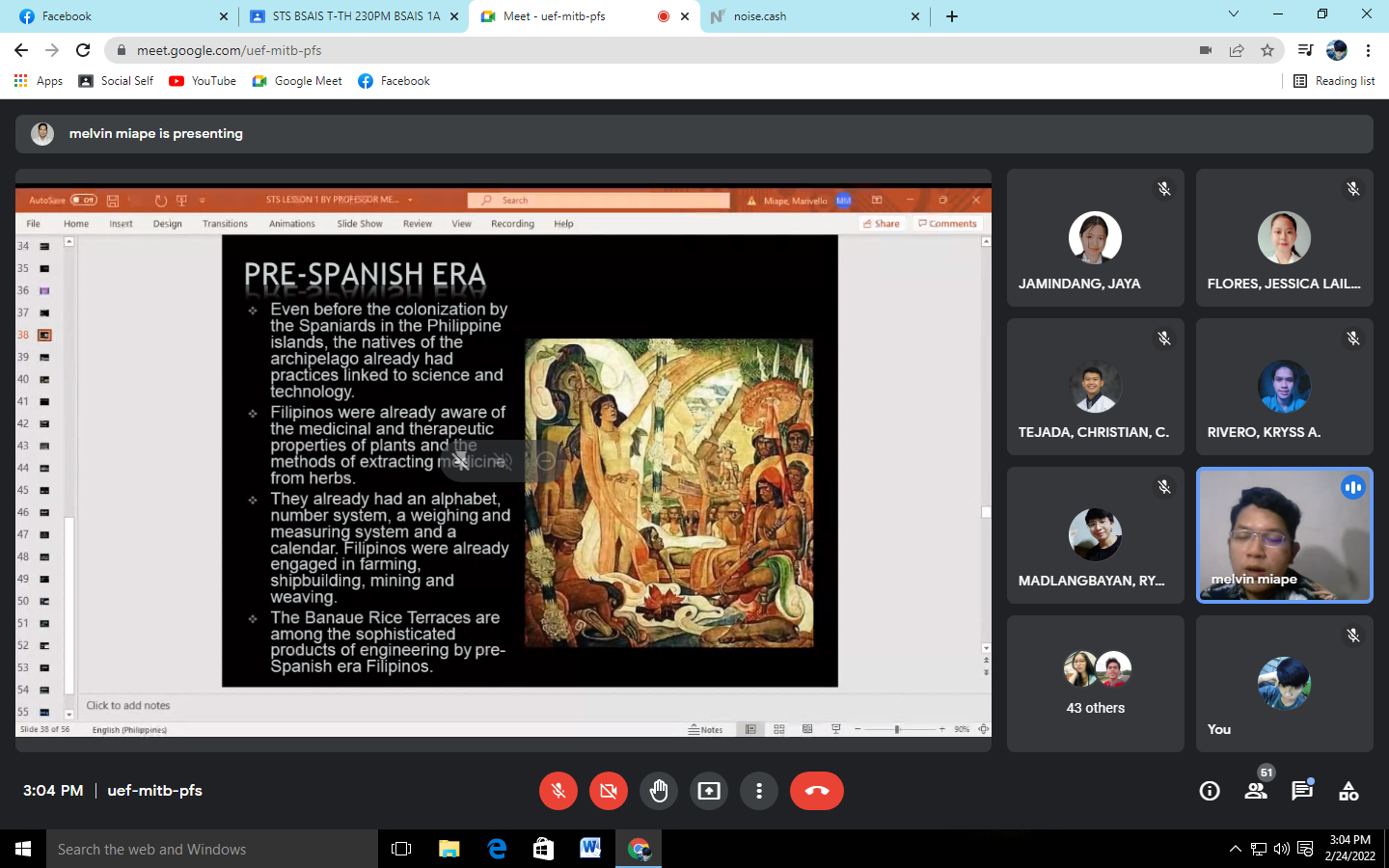Click the Present now screen-share button
The height and width of the screenshot is (868, 1389).
709,791
